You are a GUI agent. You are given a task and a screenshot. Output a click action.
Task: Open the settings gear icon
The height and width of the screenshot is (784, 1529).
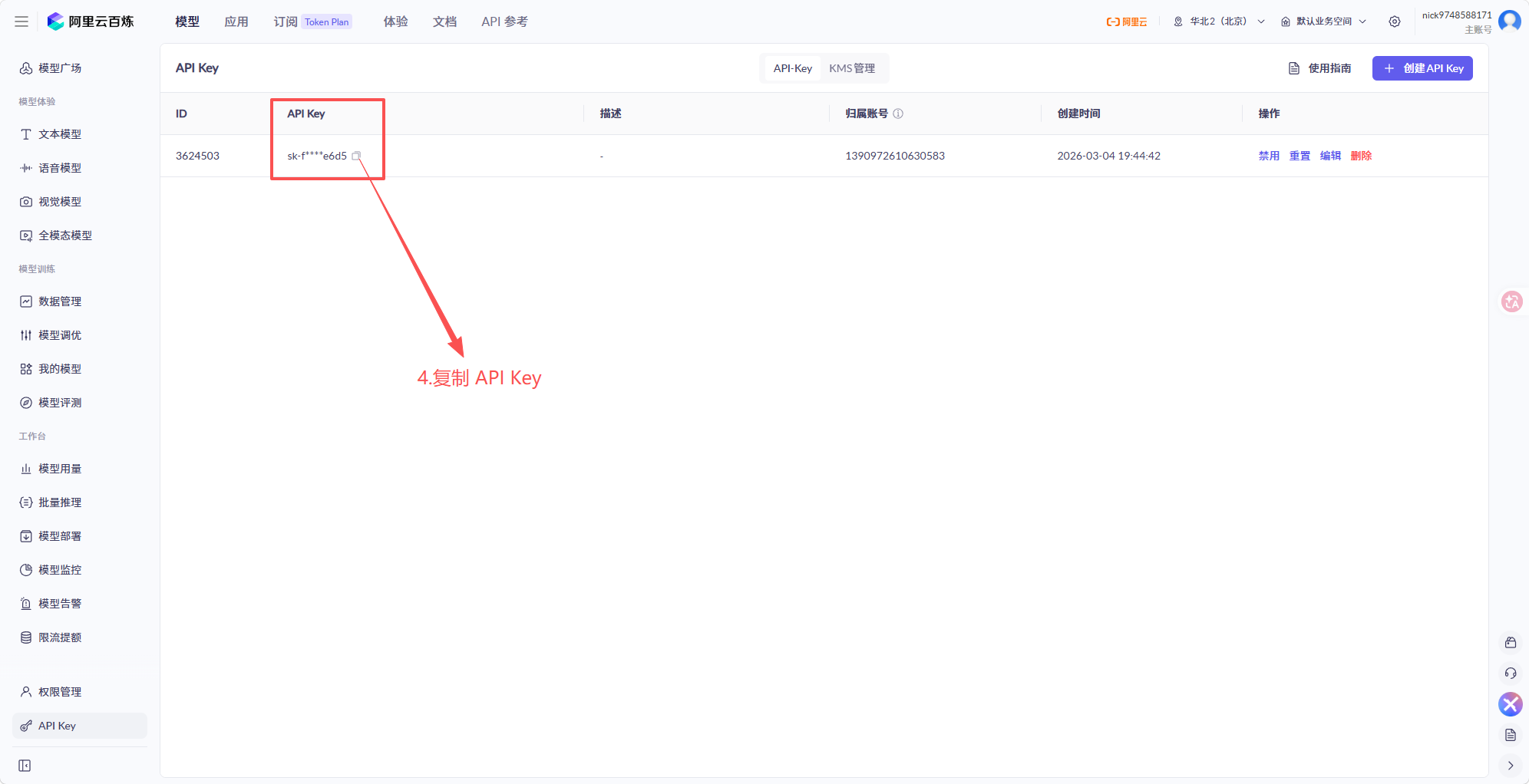coord(1395,21)
